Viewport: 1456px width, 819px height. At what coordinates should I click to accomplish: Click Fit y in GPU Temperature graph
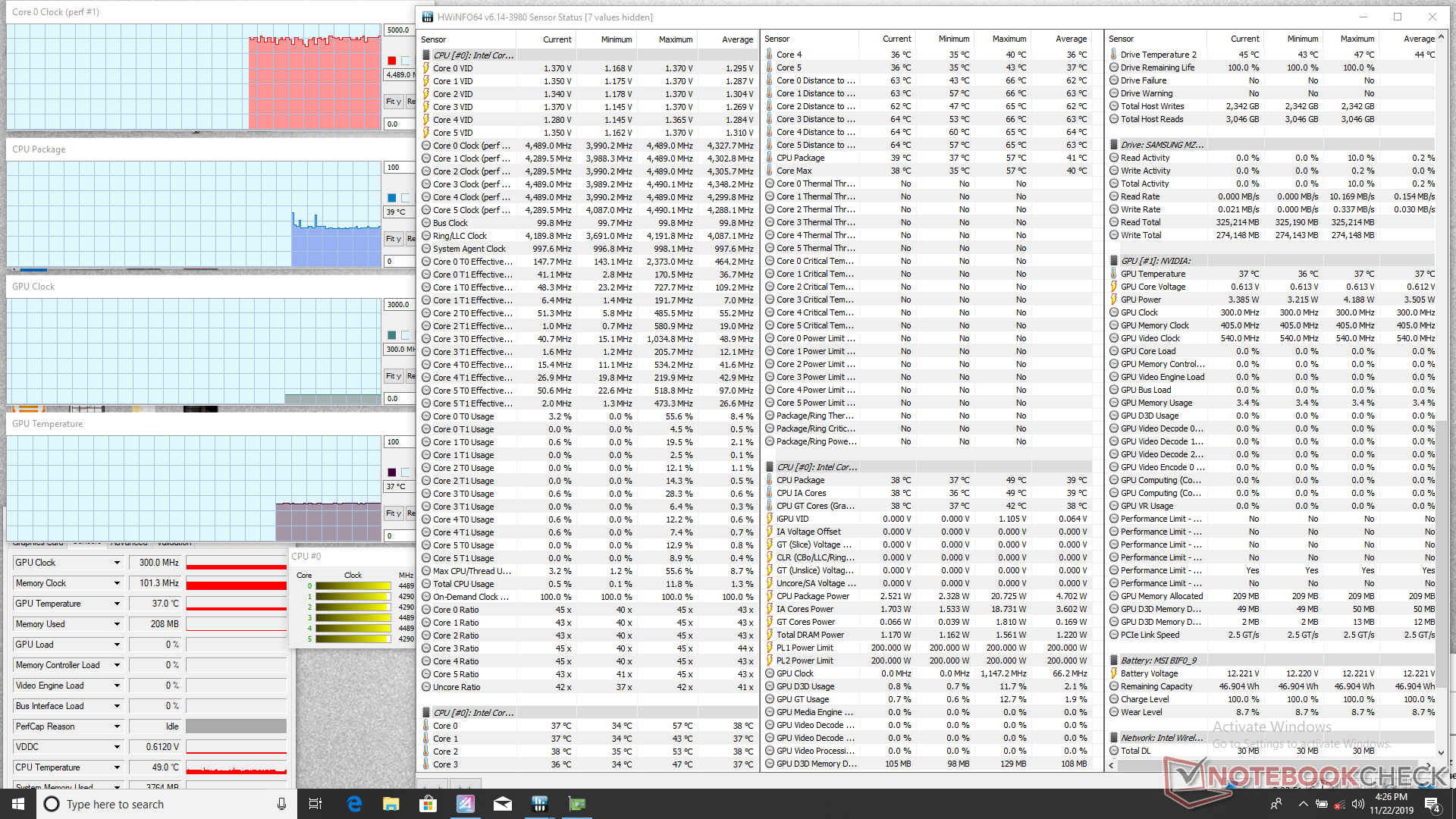pyautogui.click(x=393, y=513)
